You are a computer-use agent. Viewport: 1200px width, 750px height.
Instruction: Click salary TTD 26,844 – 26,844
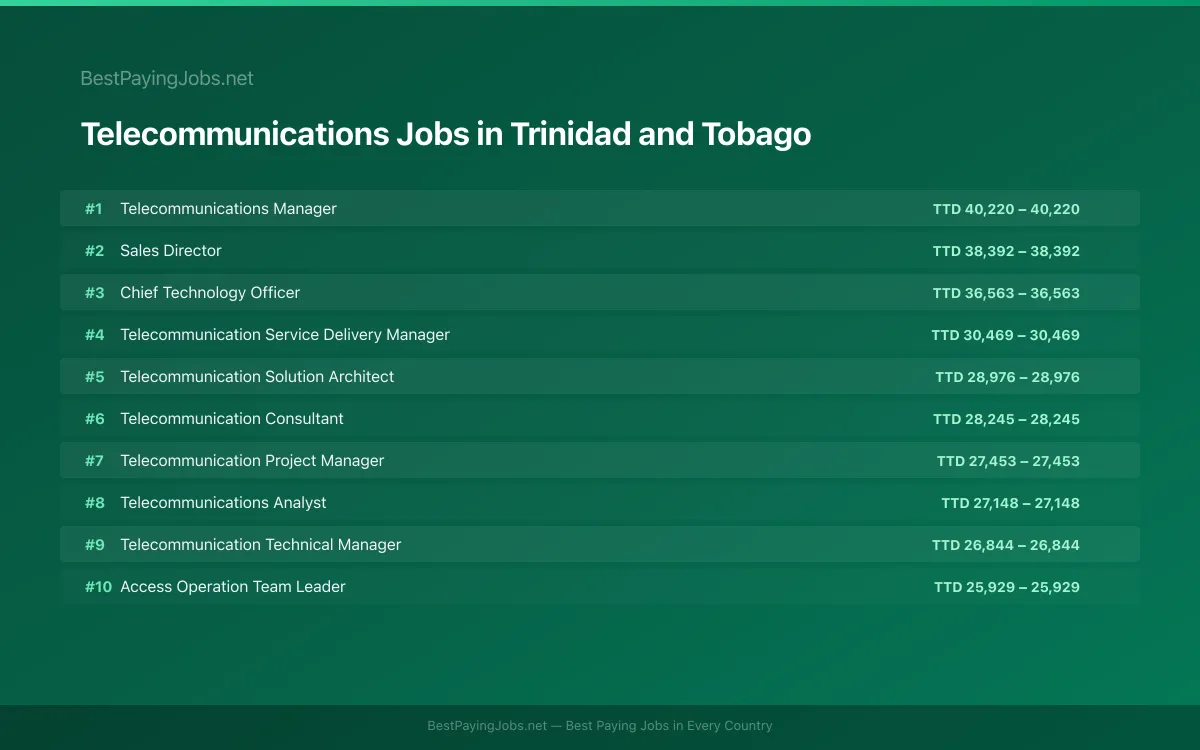click(x=1006, y=545)
